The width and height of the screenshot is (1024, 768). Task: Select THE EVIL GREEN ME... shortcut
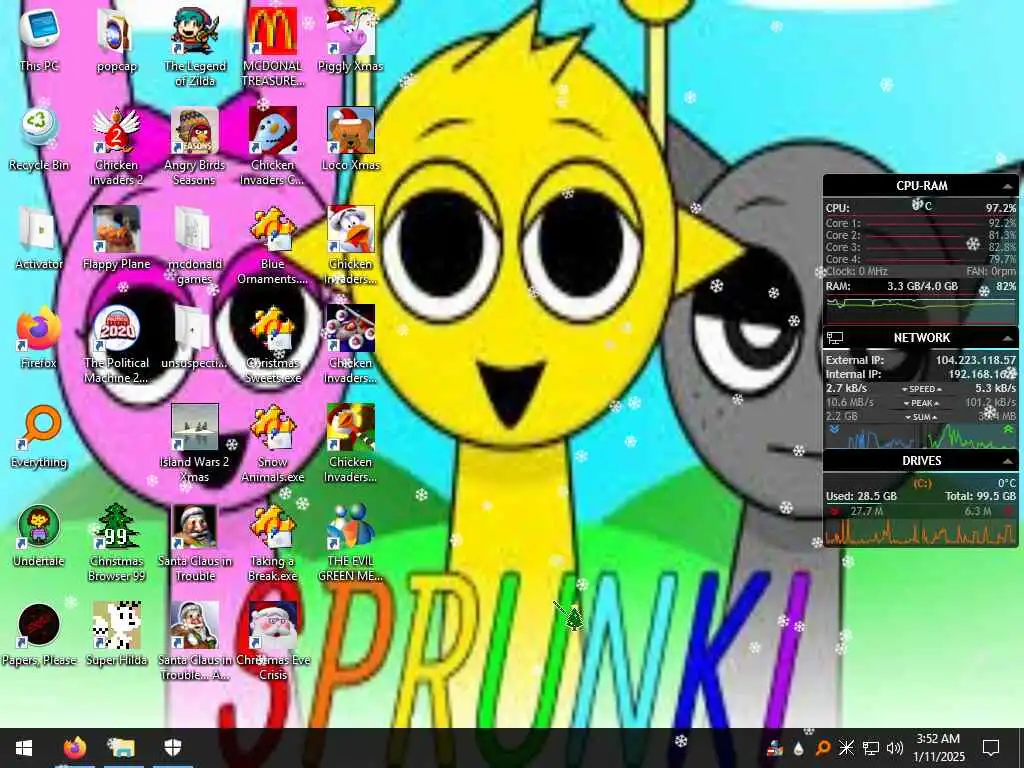coord(351,544)
